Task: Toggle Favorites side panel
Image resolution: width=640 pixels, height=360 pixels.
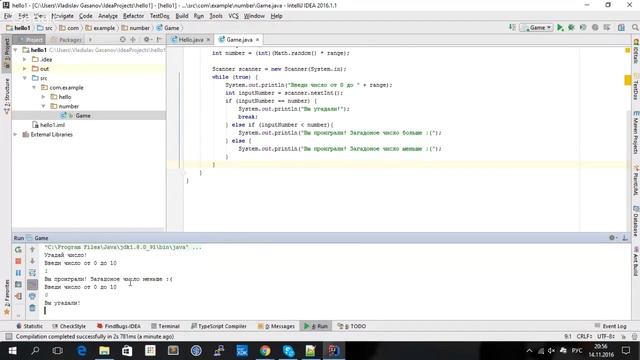Action: click(x=7, y=297)
